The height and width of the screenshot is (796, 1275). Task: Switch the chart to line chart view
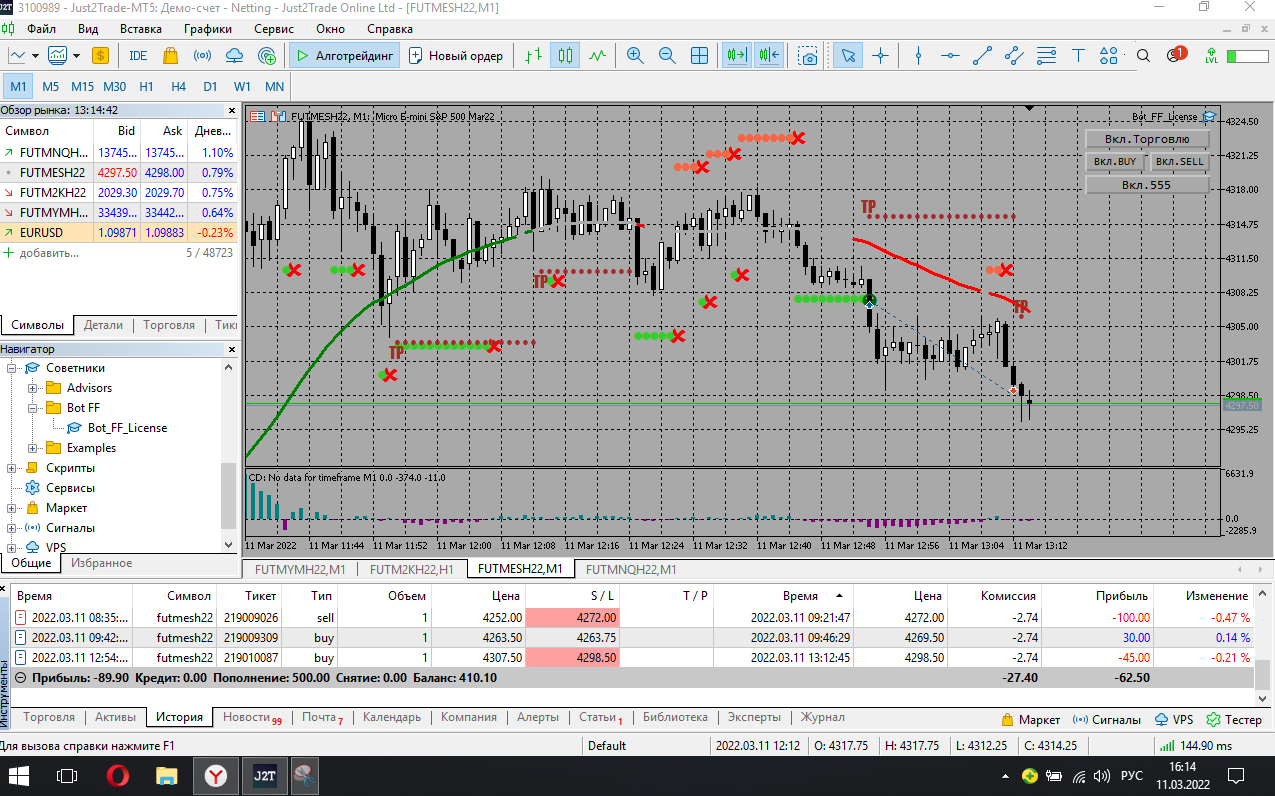(597, 56)
